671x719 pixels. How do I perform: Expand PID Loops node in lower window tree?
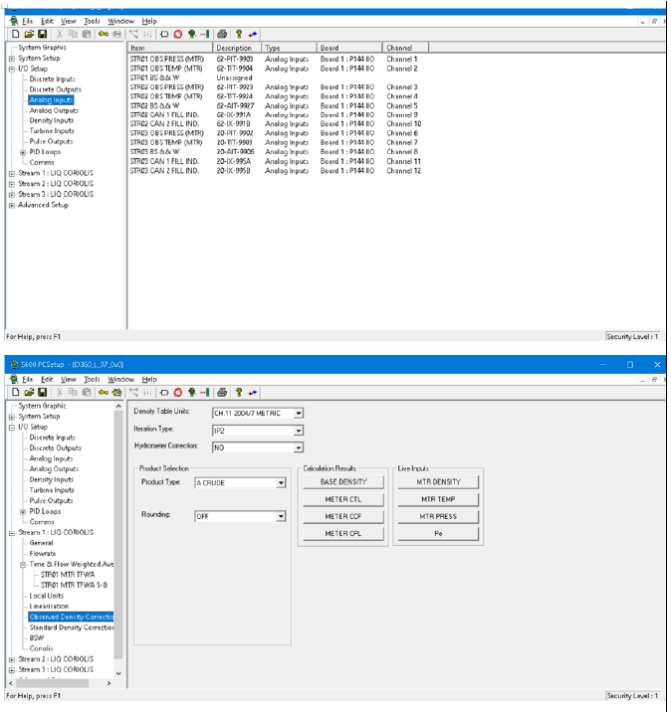click(x=23, y=512)
